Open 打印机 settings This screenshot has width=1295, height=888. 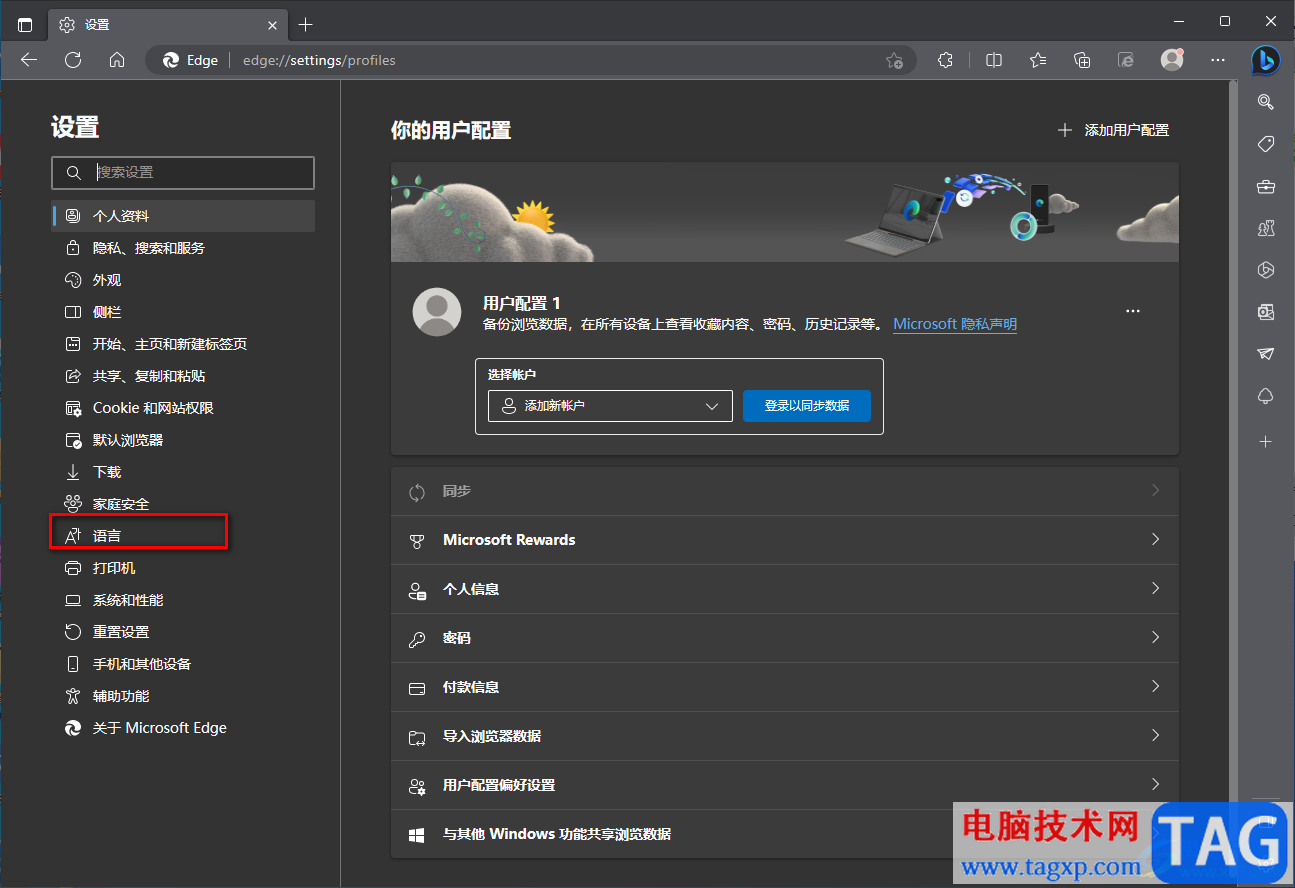pos(183,568)
